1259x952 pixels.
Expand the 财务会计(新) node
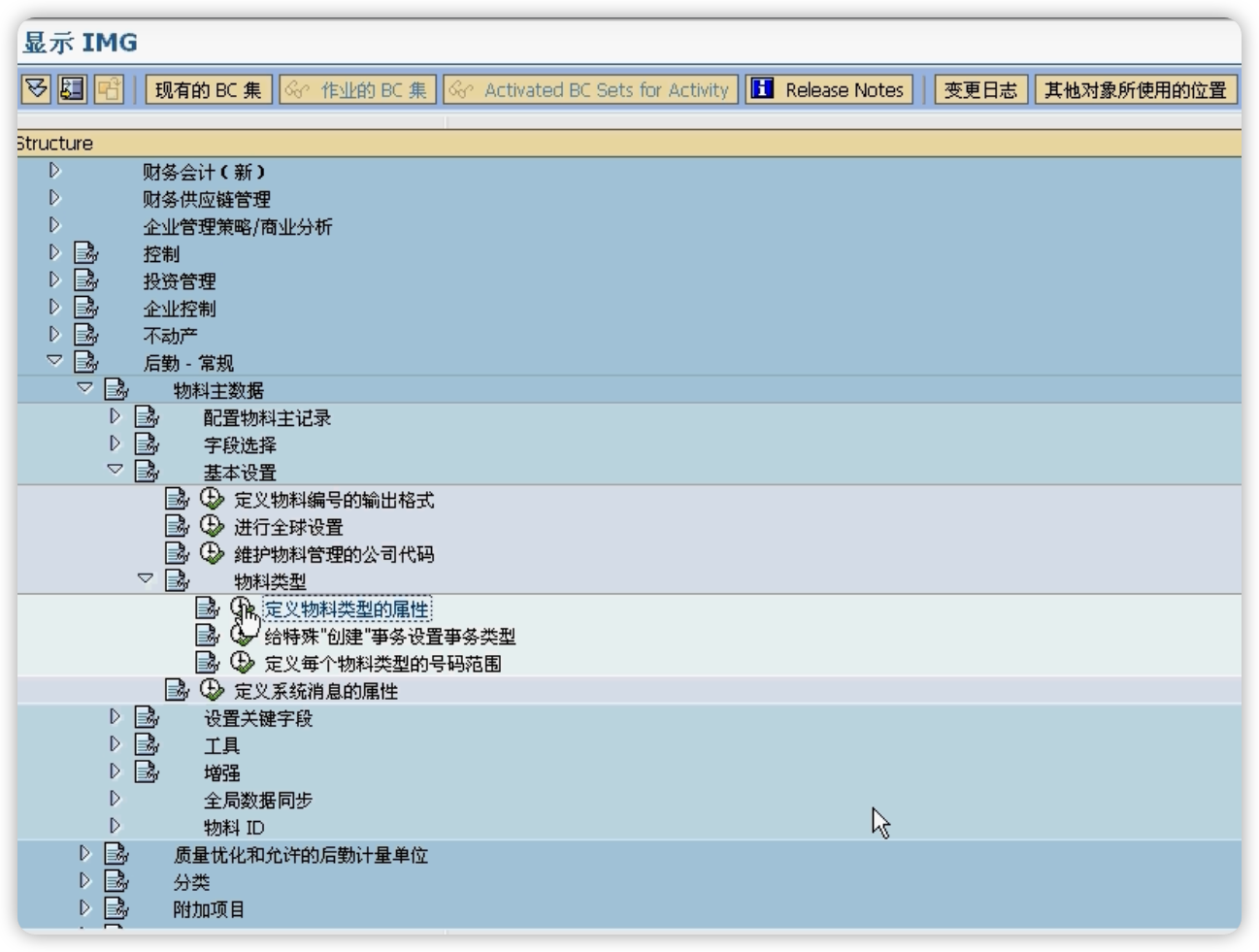54,171
